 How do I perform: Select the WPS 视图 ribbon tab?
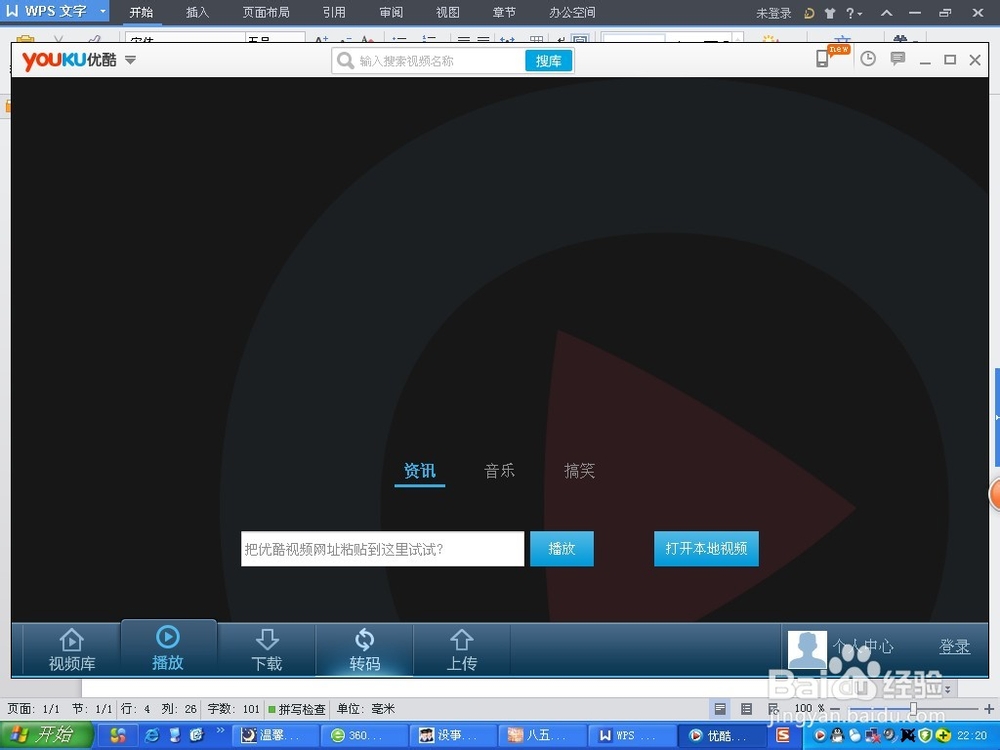point(448,12)
